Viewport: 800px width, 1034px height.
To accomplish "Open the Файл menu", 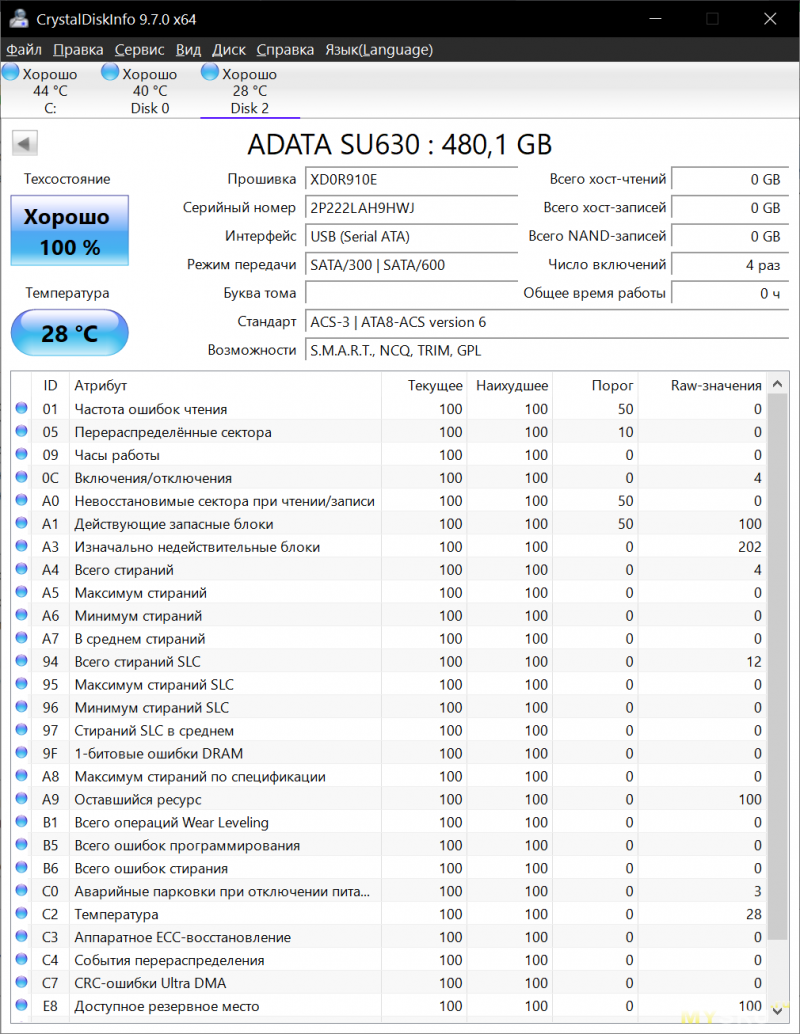I will point(24,50).
